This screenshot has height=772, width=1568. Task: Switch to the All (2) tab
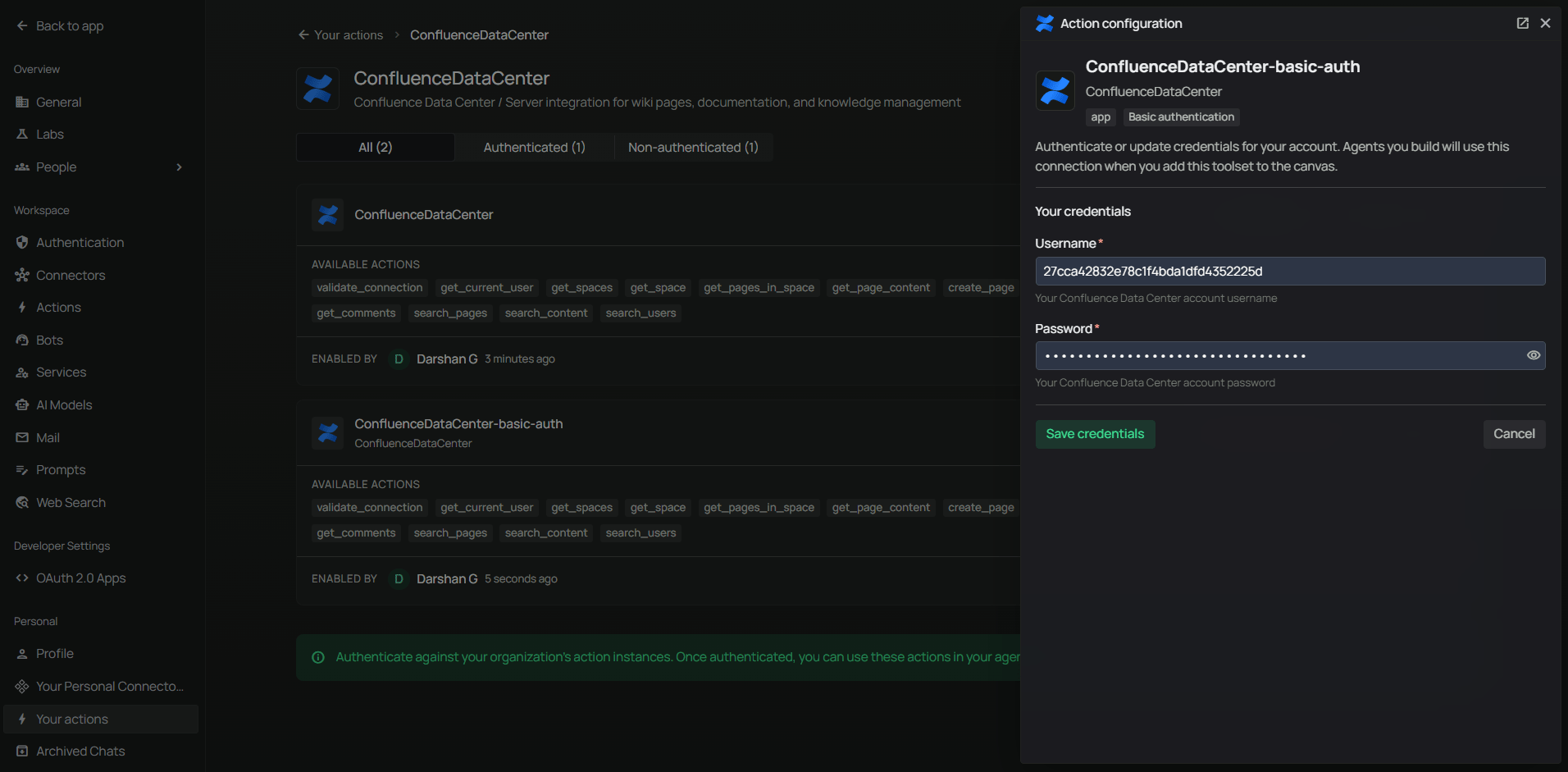tap(376, 148)
